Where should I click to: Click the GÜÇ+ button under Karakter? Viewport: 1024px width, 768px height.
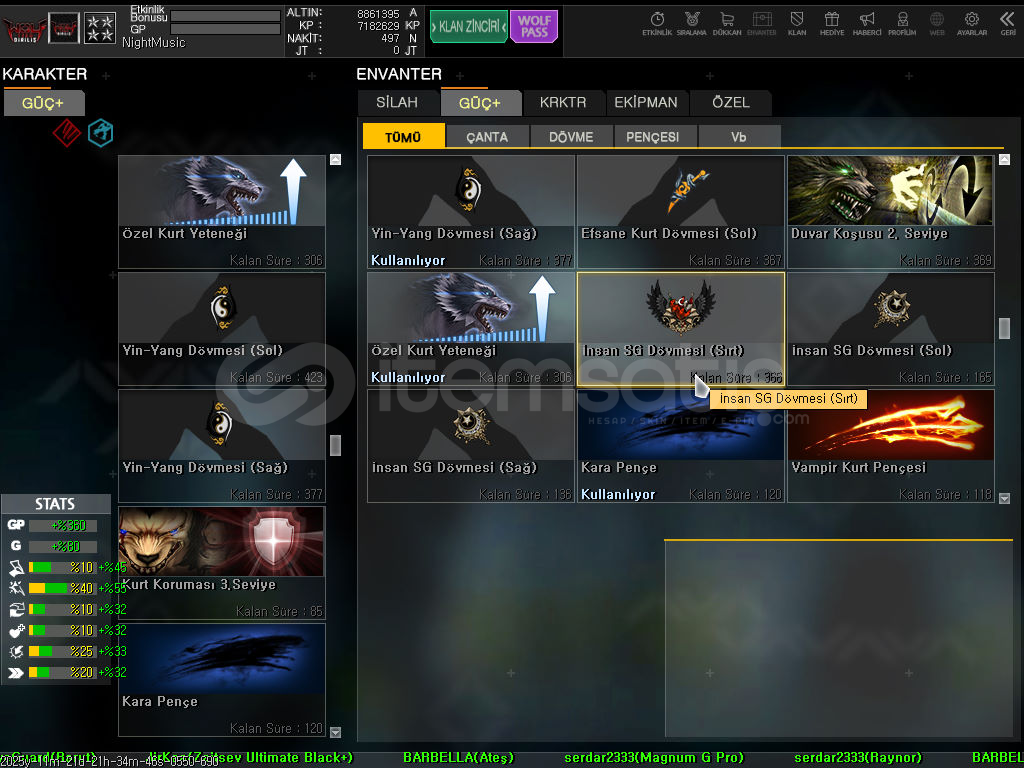[x=44, y=103]
